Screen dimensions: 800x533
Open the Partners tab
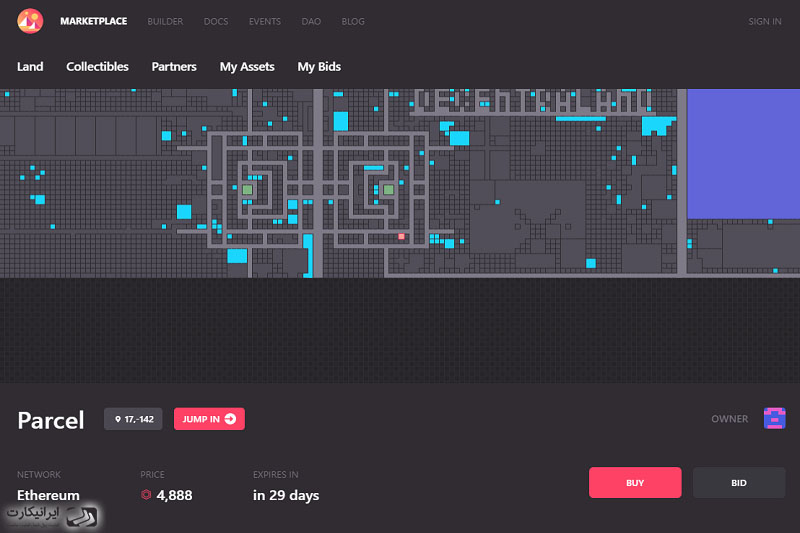(x=174, y=67)
